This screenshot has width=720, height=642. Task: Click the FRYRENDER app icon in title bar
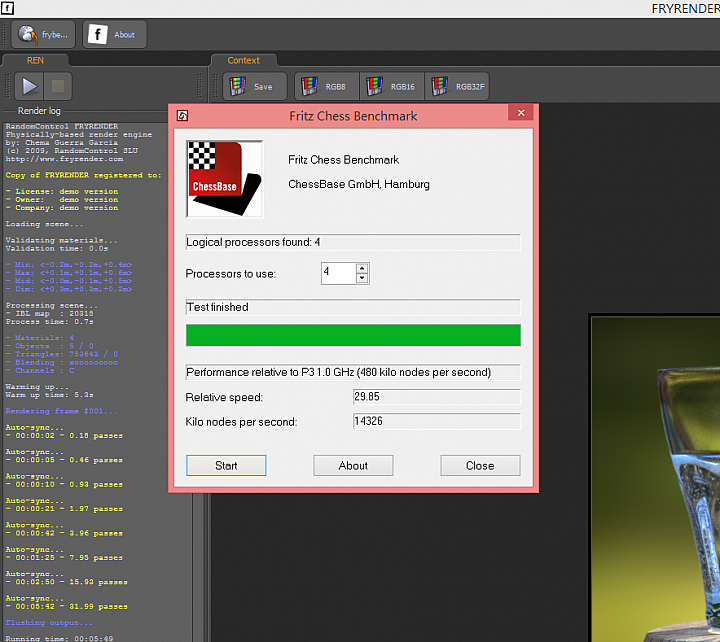click(7, 8)
